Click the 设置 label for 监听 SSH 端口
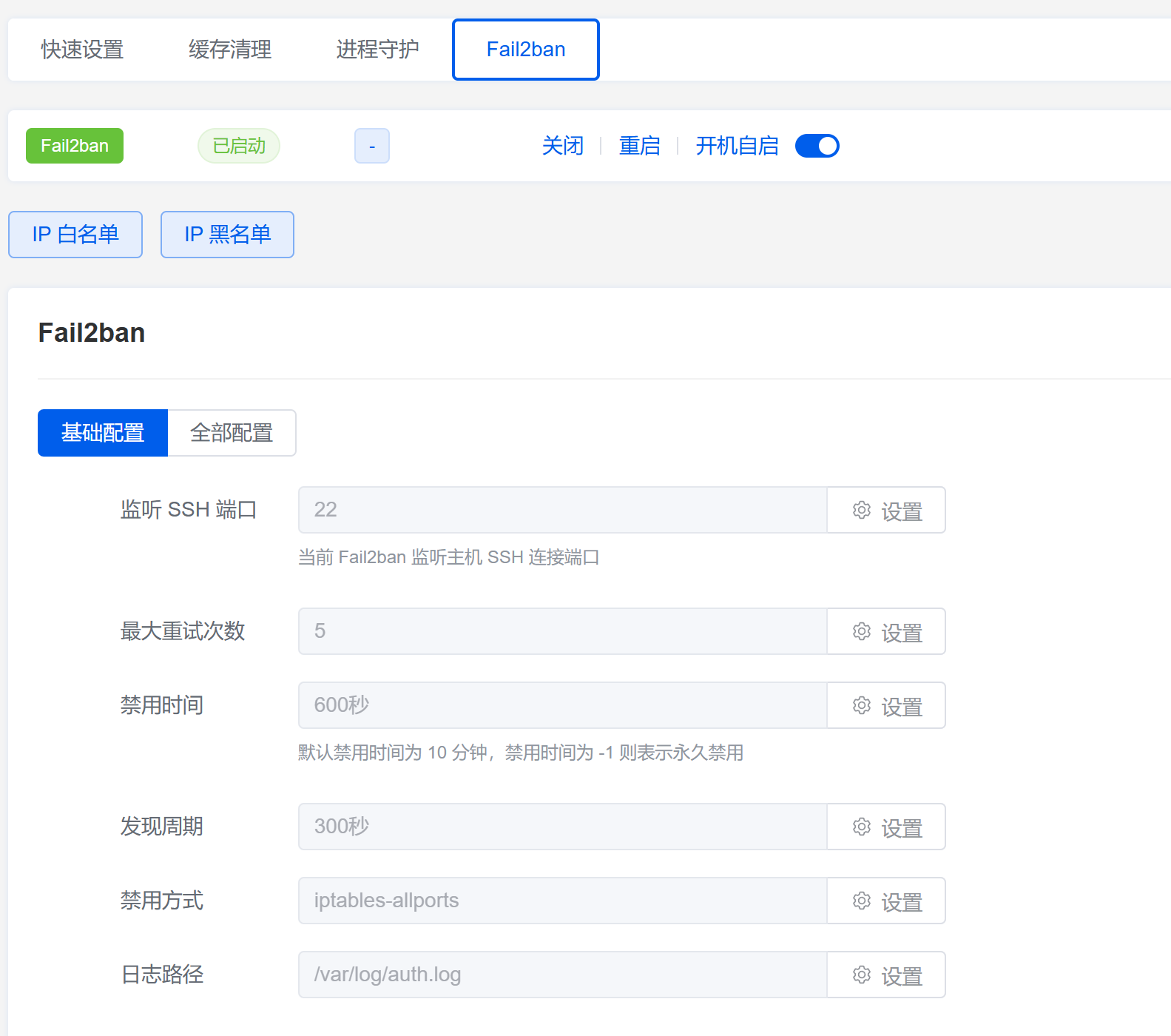The image size is (1171, 1036). point(902,511)
